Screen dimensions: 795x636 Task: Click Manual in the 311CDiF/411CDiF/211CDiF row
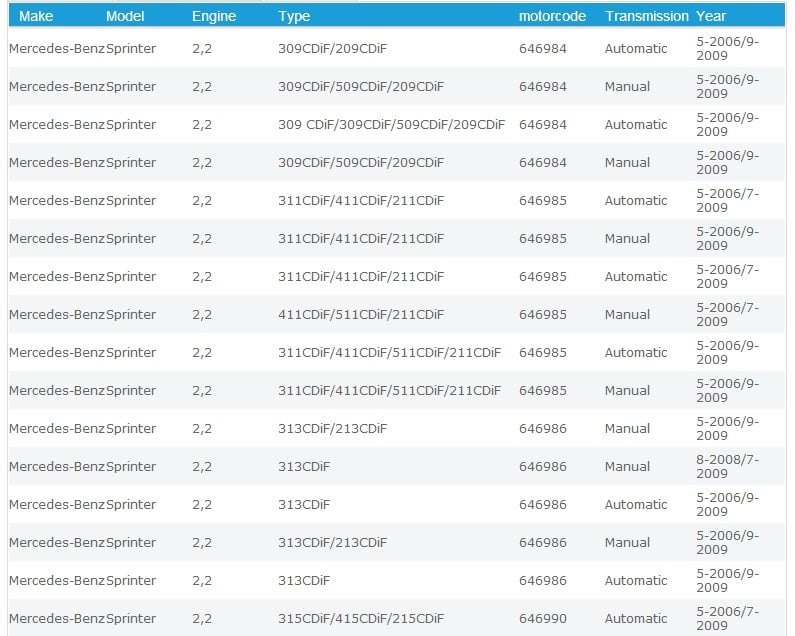(627, 239)
